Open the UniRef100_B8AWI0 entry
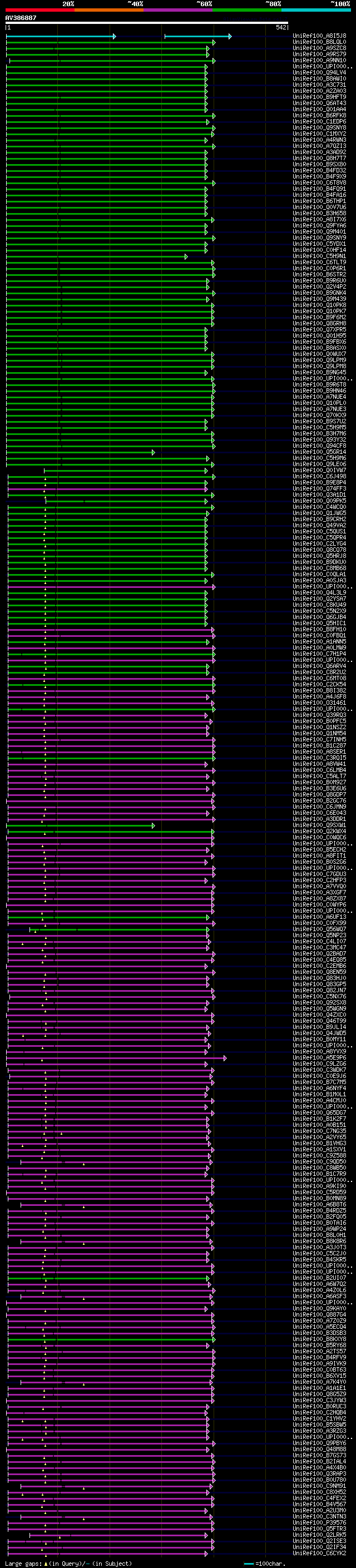Viewport: 356px width, 1568px height. (x=319, y=78)
